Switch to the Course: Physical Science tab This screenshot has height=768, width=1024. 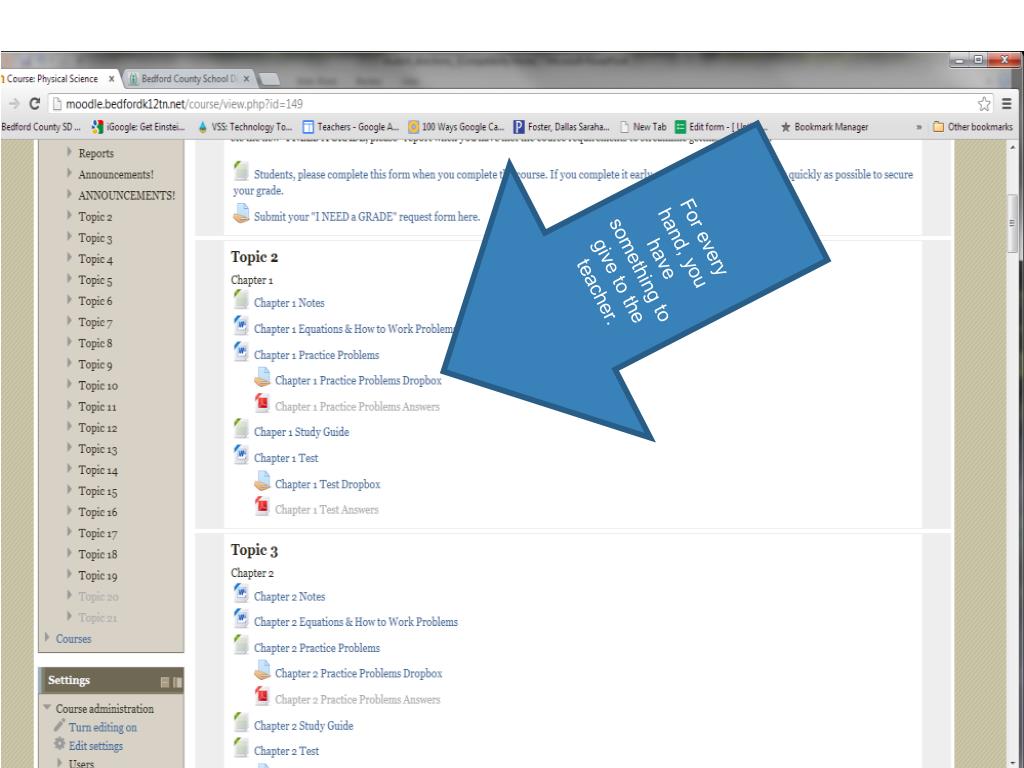pos(54,78)
